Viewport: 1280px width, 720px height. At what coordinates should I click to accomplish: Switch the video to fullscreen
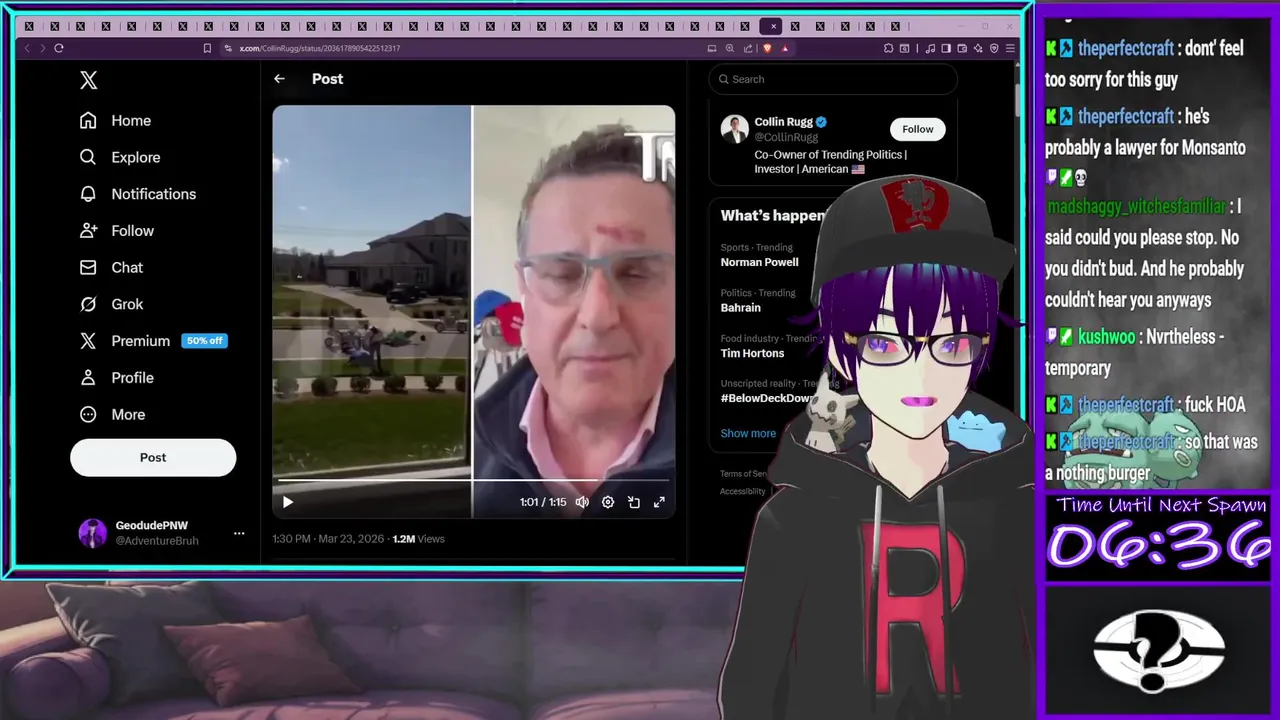point(659,502)
